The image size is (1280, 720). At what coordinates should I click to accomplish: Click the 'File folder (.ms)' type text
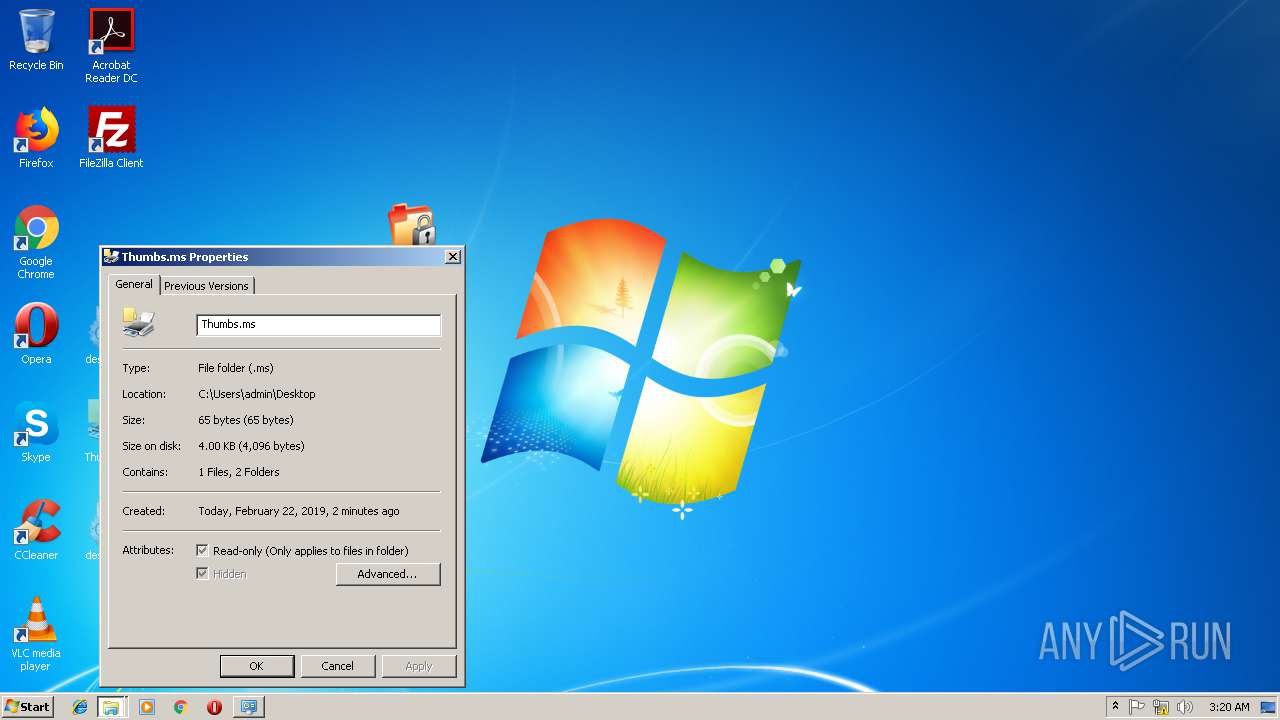[x=236, y=368]
